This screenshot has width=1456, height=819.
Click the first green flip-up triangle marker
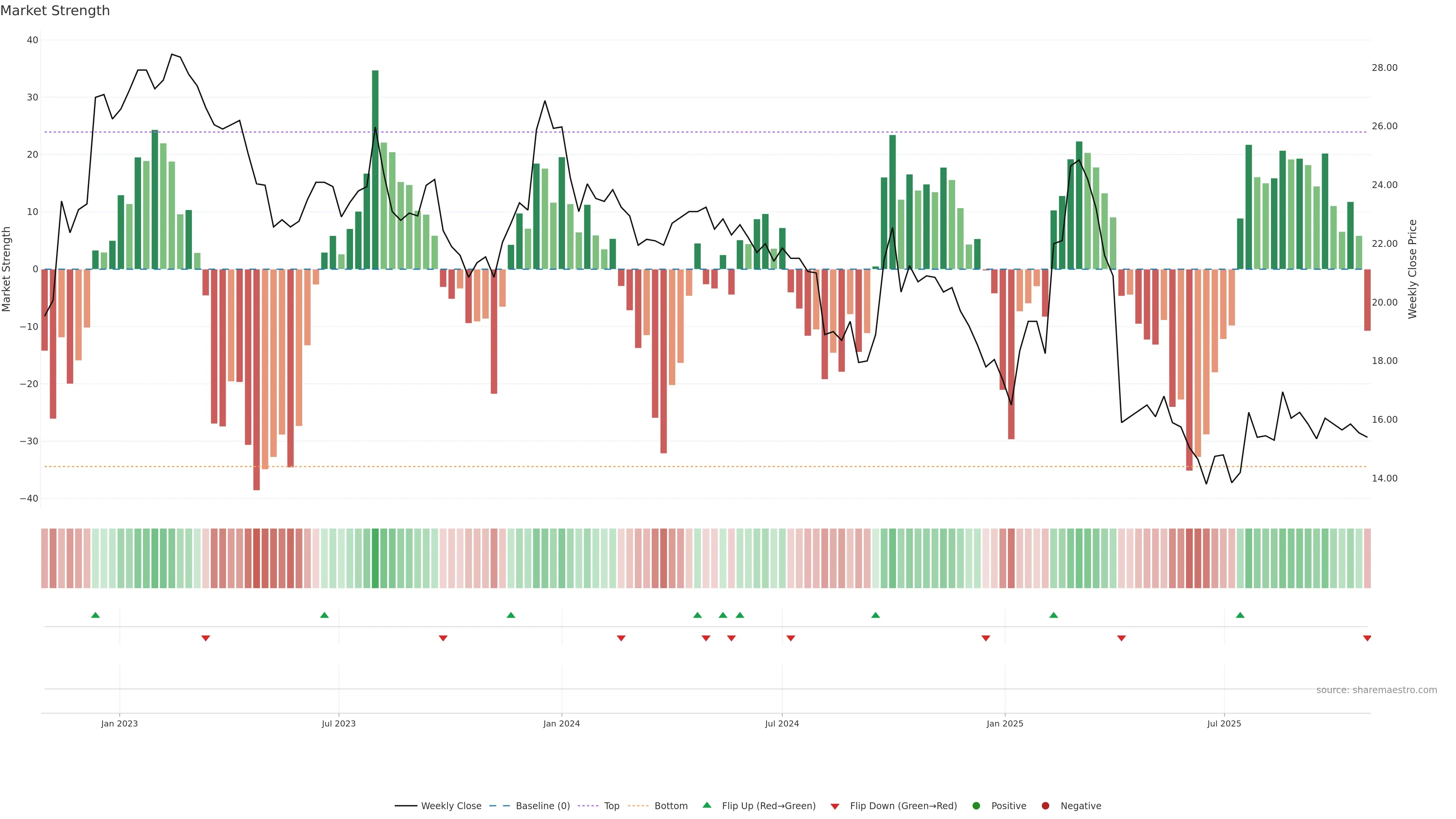[x=96, y=615]
